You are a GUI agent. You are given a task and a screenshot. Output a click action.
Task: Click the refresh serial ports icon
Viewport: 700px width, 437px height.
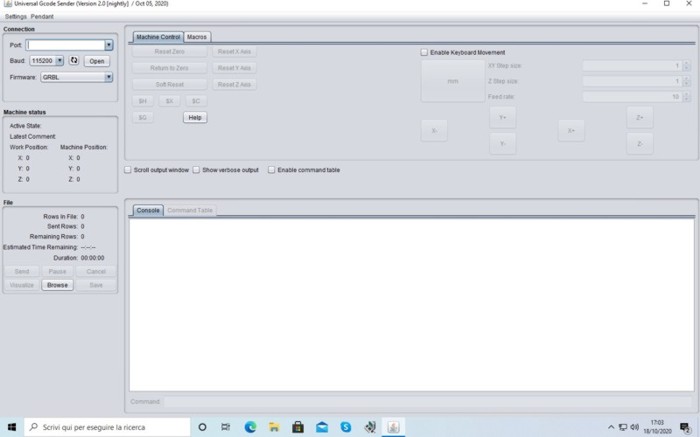(x=74, y=61)
